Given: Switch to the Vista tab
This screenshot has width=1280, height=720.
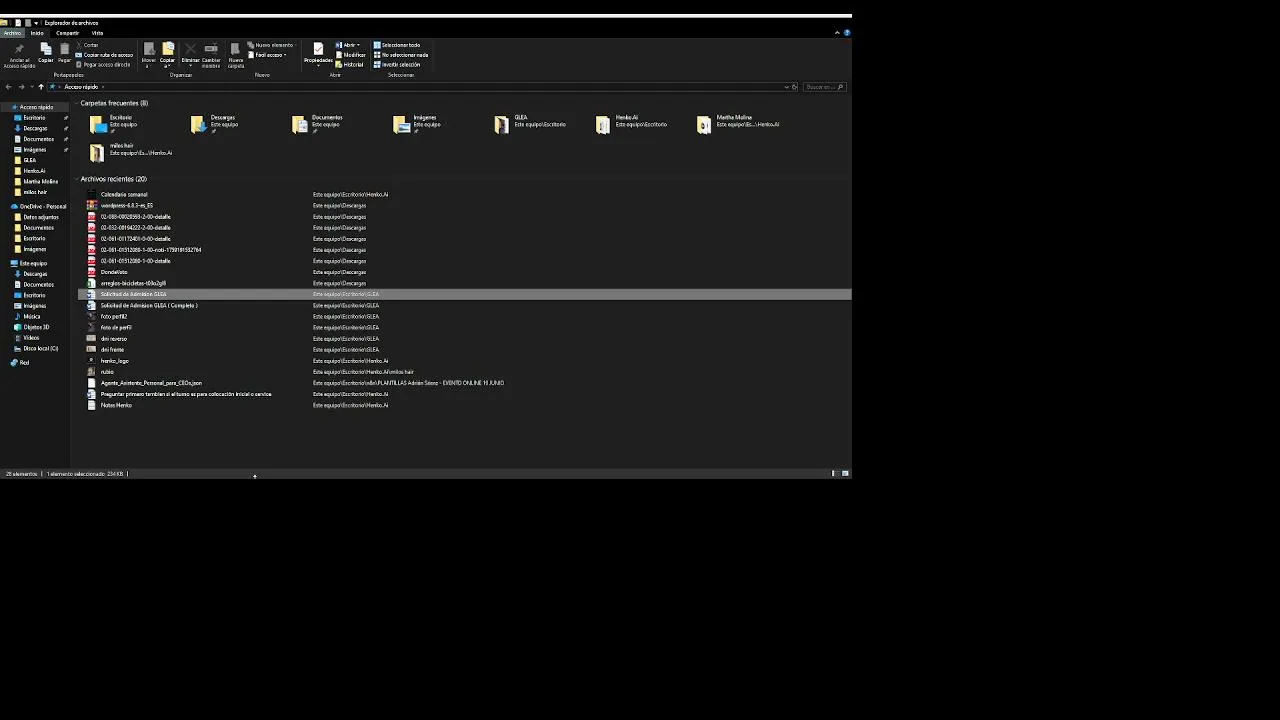Looking at the screenshot, I should pos(97,33).
